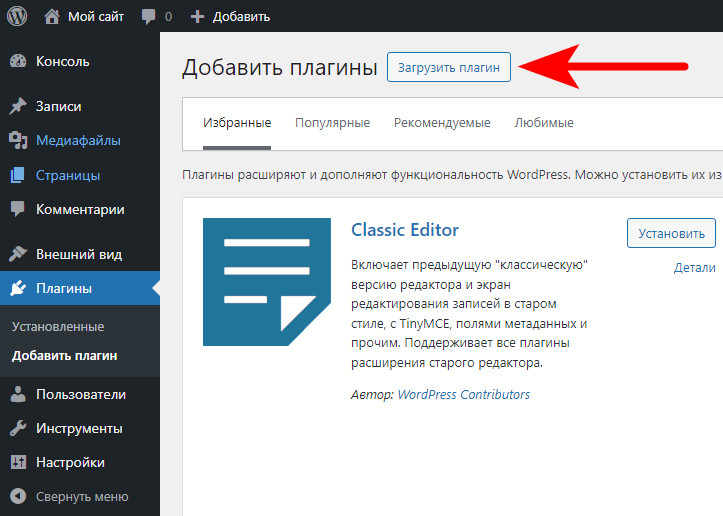Click the Пользователи user icon
This screenshot has width=723, height=516.
pyautogui.click(x=18, y=394)
